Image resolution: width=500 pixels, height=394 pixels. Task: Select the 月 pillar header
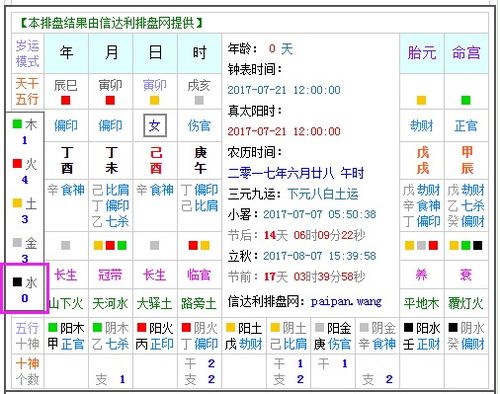[111, 53]
